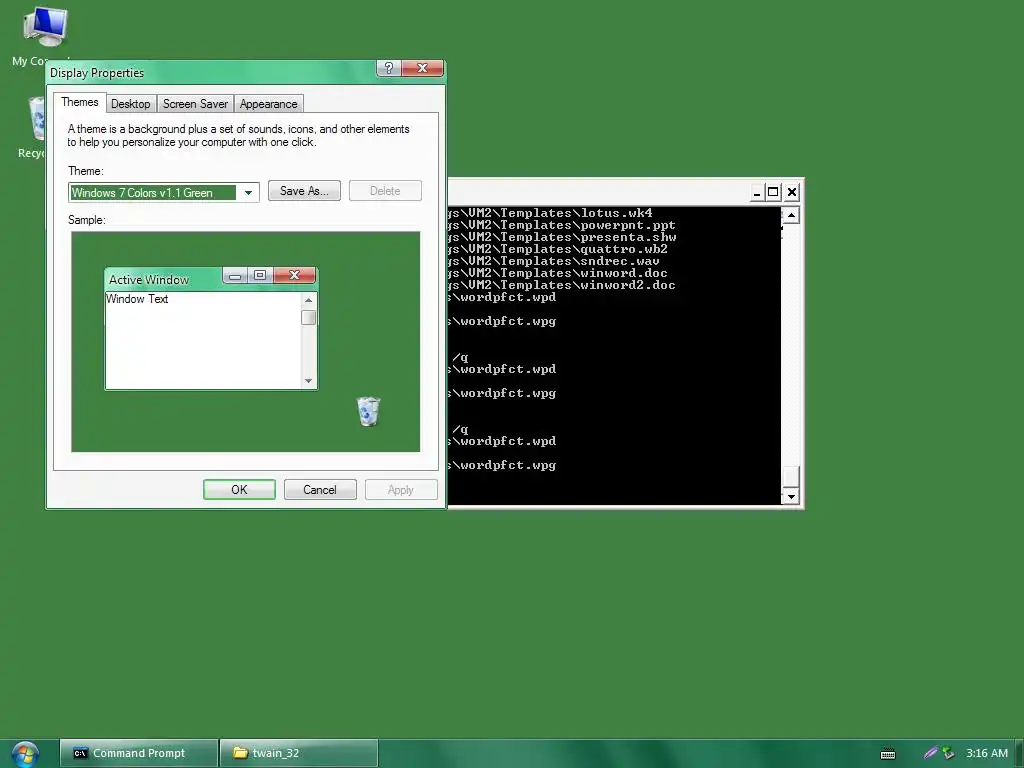The image size is (1024, 768).
Task: Click the Recycle Bin in the sample preview
Action: (368, 411)
